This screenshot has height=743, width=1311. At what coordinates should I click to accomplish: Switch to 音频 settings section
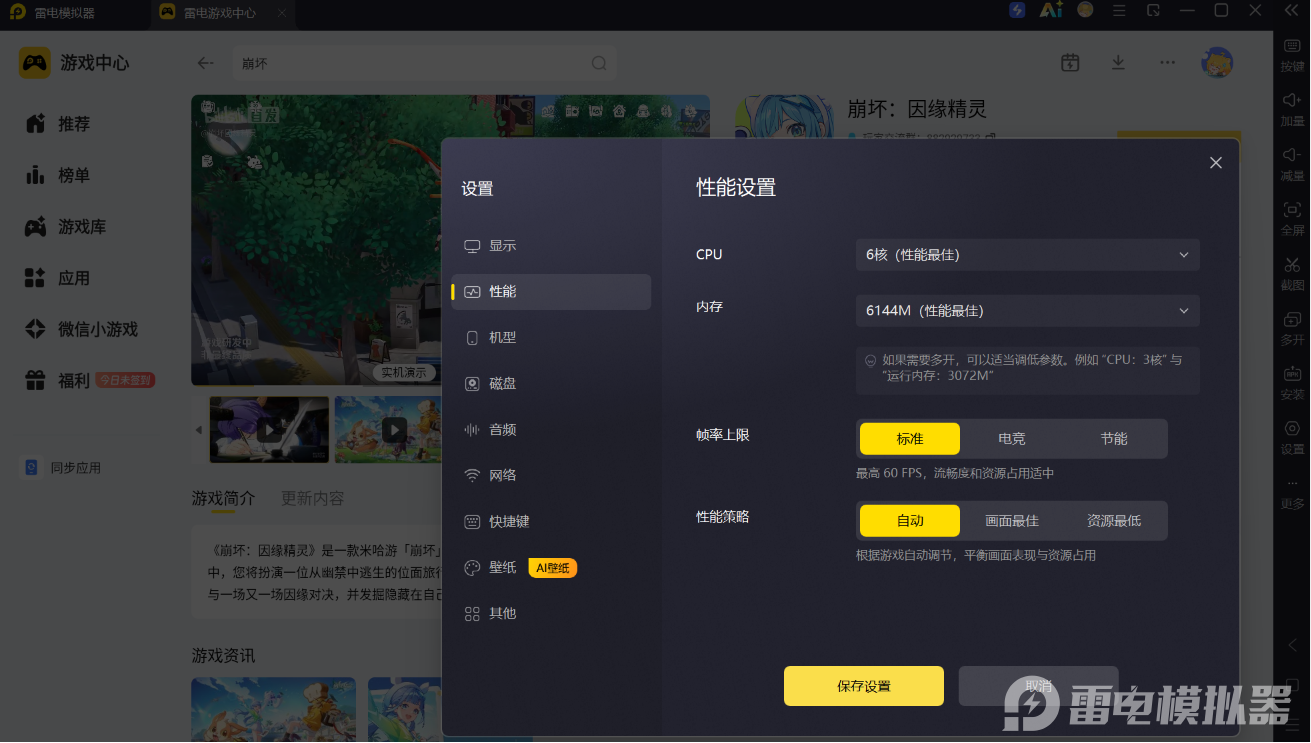point(551,430)
